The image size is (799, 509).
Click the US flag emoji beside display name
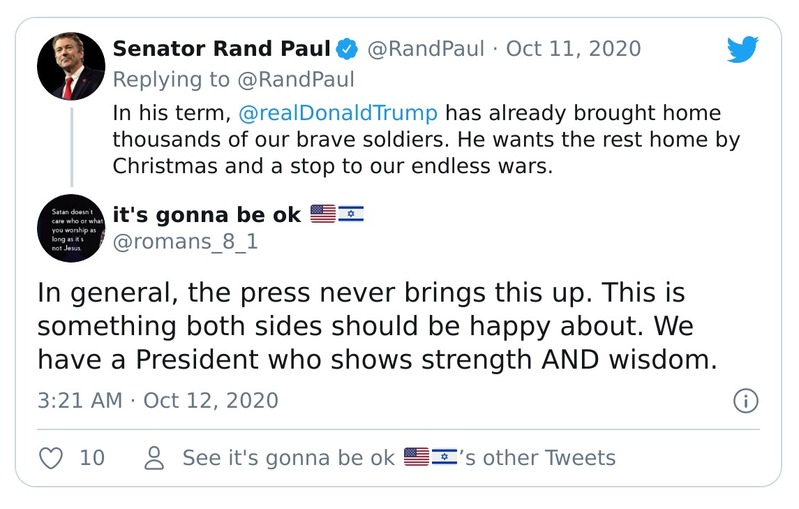click(323, 214)
